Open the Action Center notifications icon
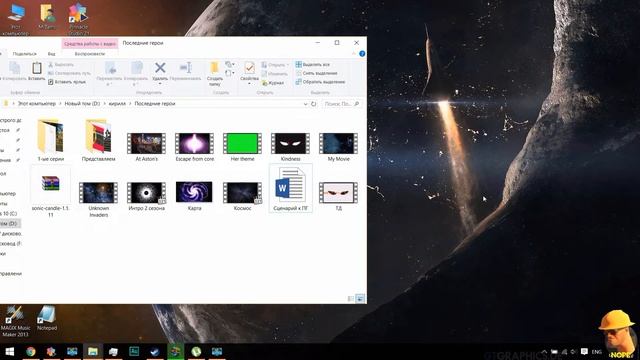The height and width of the screenshot is (360, 640). [x=584, y=352]
